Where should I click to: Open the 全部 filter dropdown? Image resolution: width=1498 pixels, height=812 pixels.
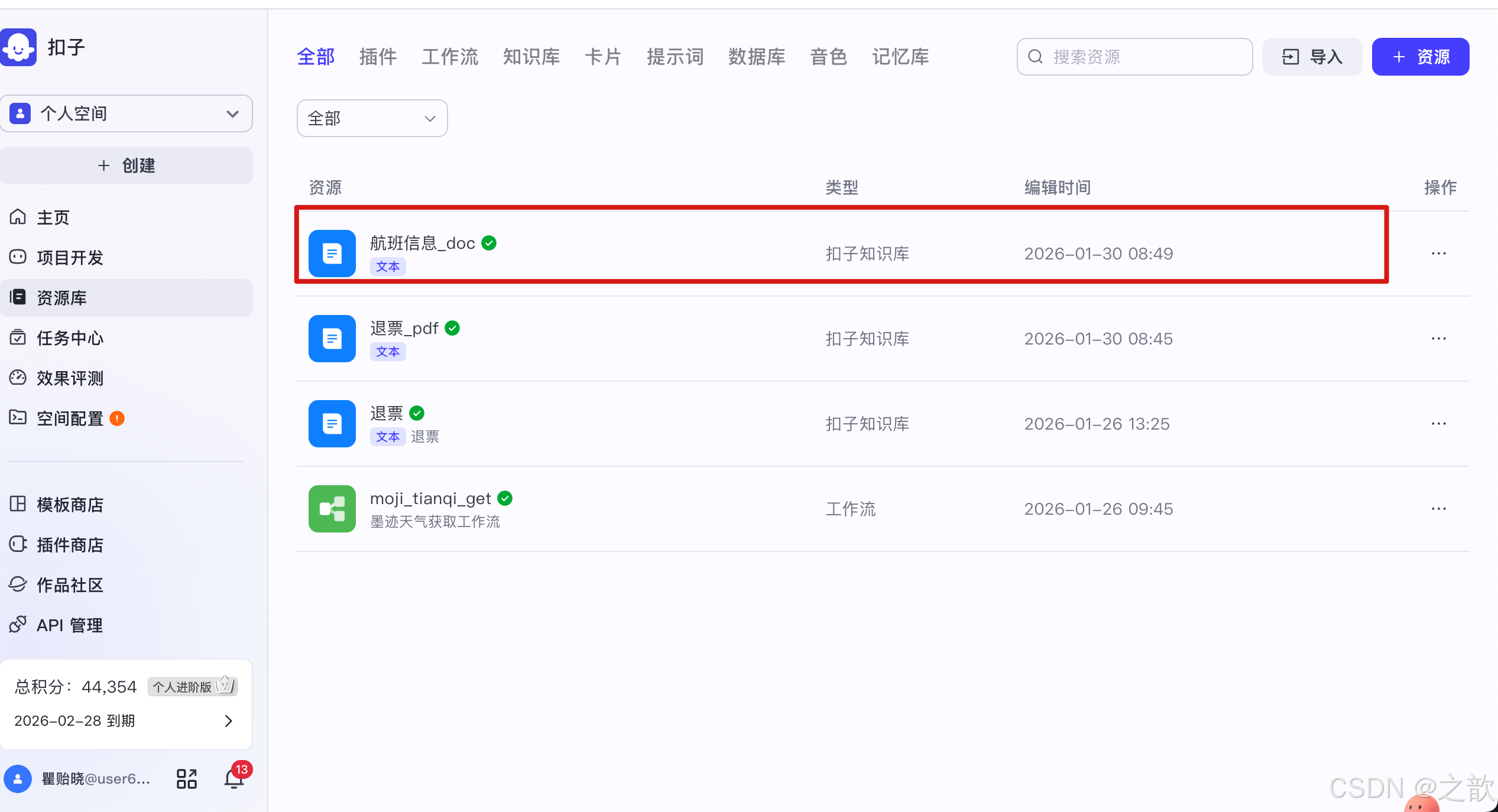pyautogui.click(x=372, y=118)
